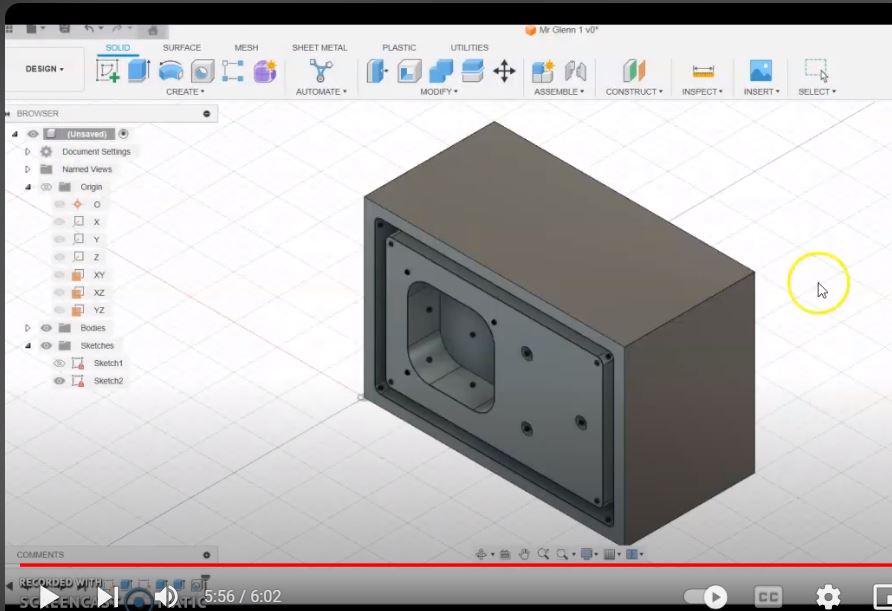Image resolution: width=892 pixels, height=611 pixels.
Task: Select the Extrude tool
Action: [x=139, y=71]
